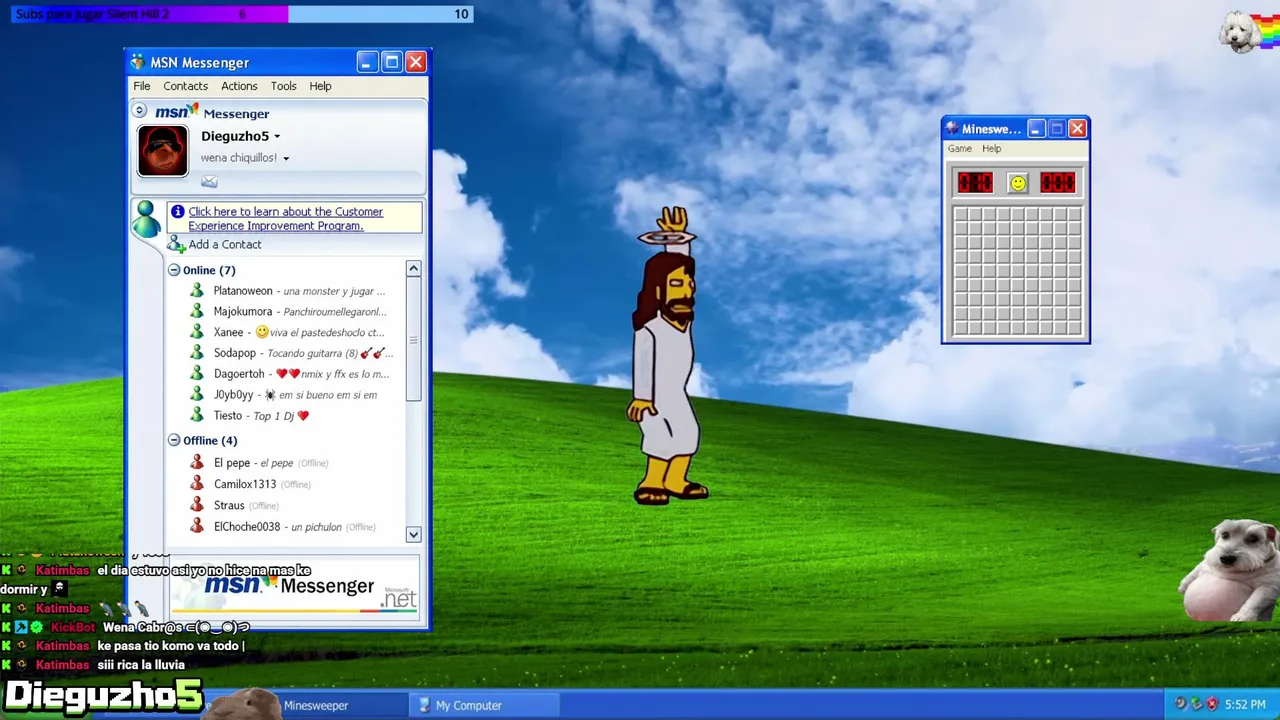The image size is (1280, 720).
Task: Open the Actions menu in MSN Messenger
Action: click(239, 86)
